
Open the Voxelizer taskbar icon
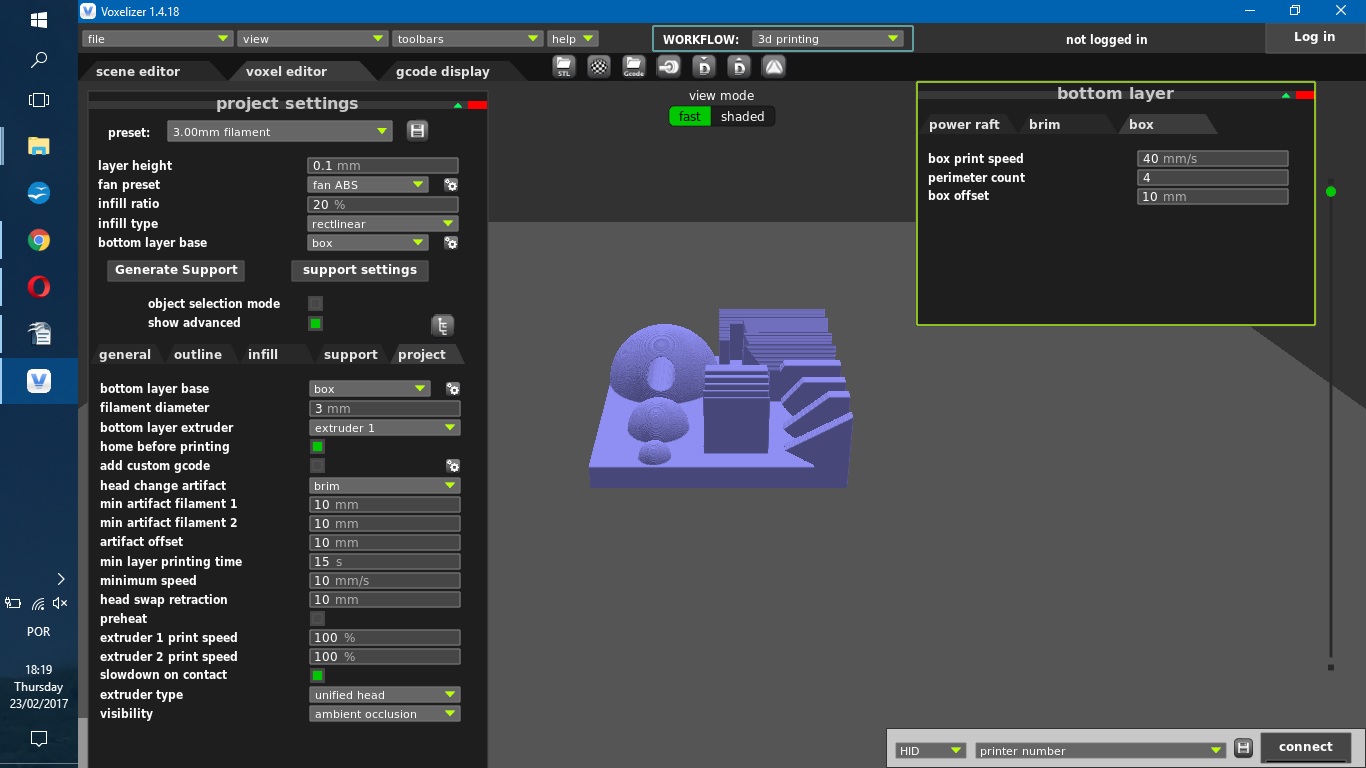point(39,381)
